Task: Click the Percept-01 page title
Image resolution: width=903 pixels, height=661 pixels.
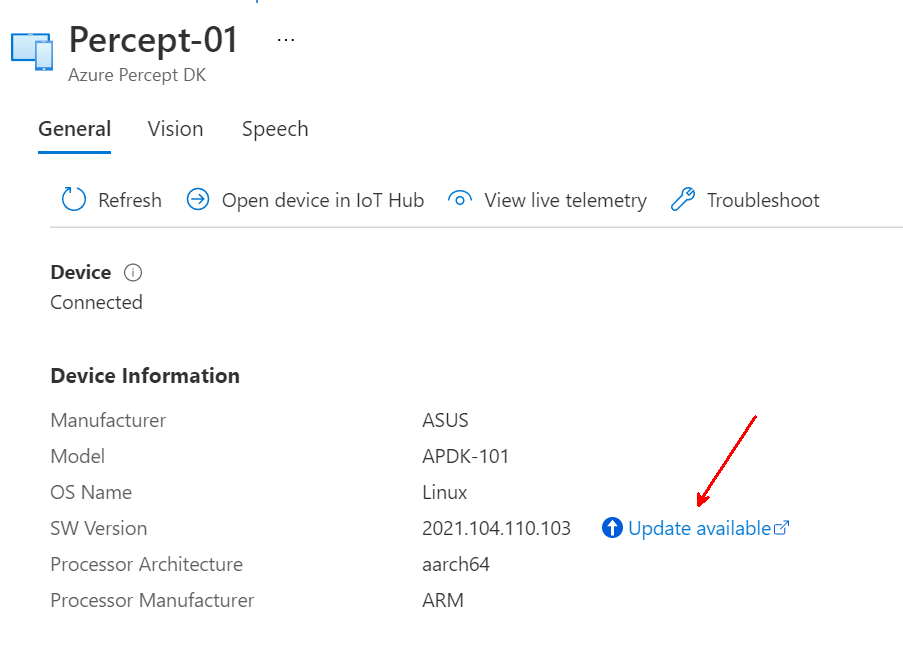Action: pos(153,40)
